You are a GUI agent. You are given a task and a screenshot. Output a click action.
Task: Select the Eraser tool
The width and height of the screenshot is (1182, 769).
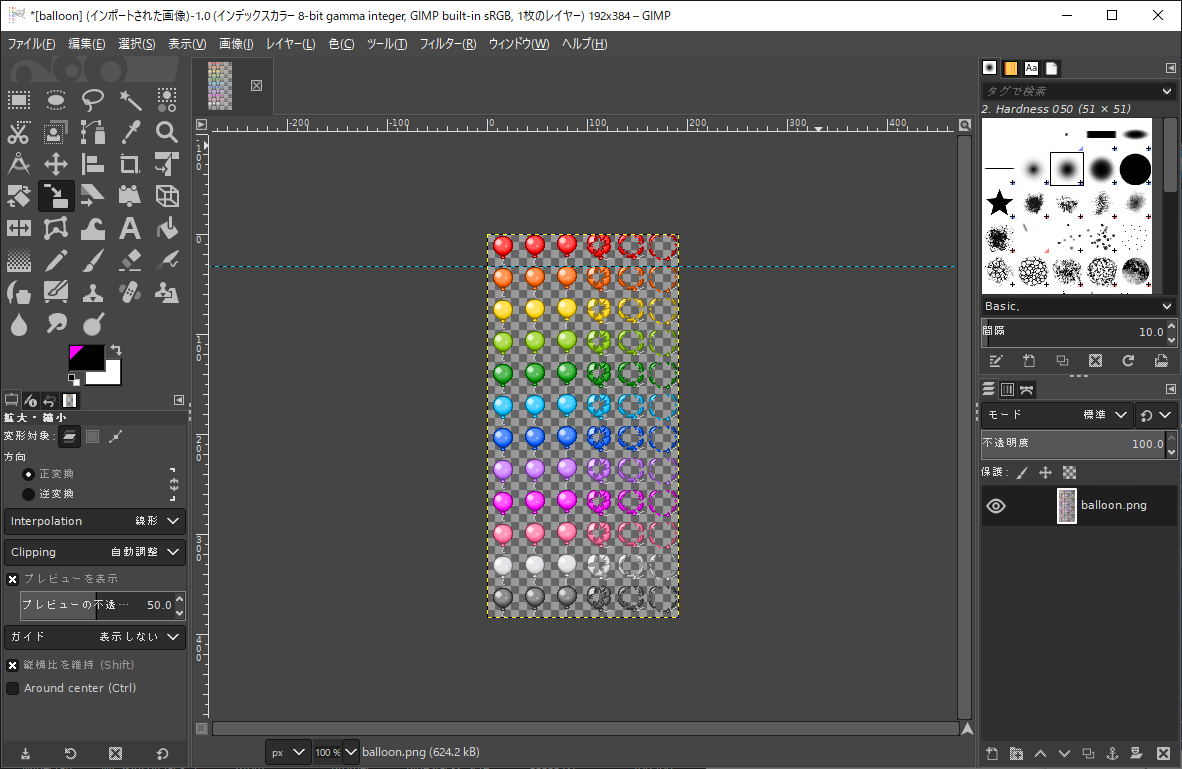(130, 260)
